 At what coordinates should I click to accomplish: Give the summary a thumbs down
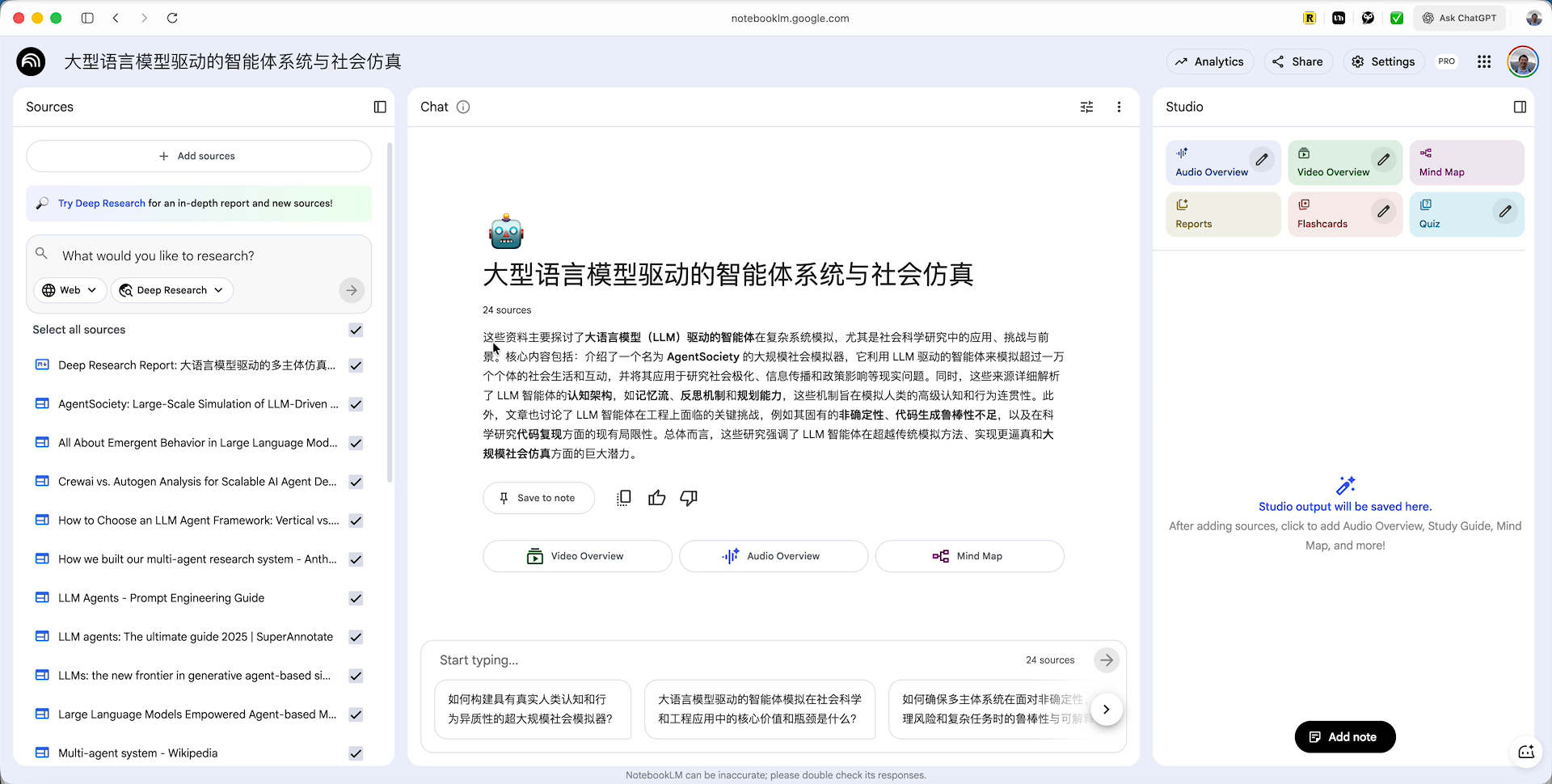[689, 498]
